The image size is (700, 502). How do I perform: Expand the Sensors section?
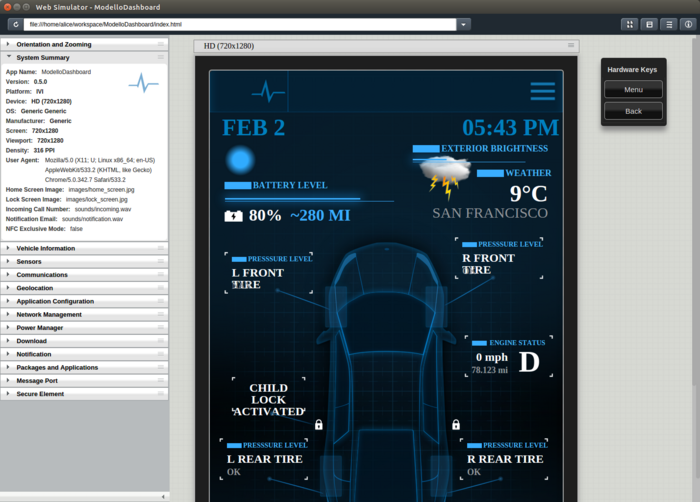click(x=84, y=262)
